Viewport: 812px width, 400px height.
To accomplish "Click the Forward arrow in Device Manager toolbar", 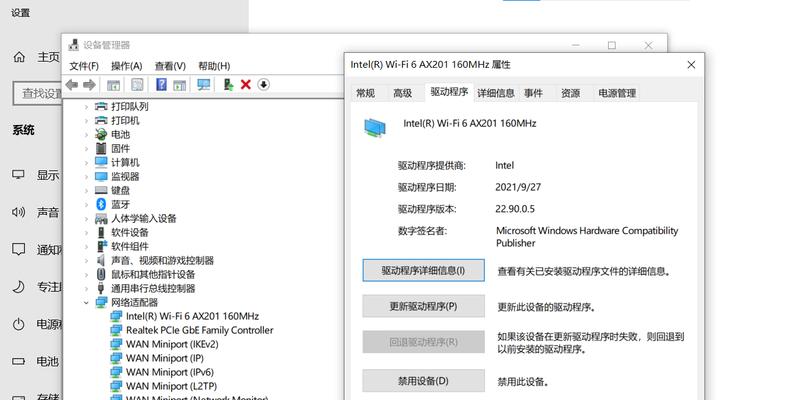I will coord(89,84).
